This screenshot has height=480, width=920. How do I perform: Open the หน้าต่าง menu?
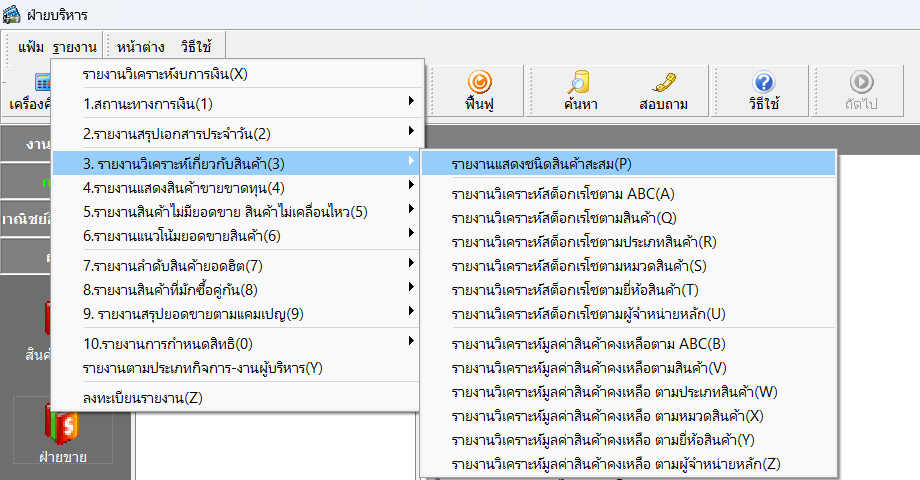pos(140,47)
